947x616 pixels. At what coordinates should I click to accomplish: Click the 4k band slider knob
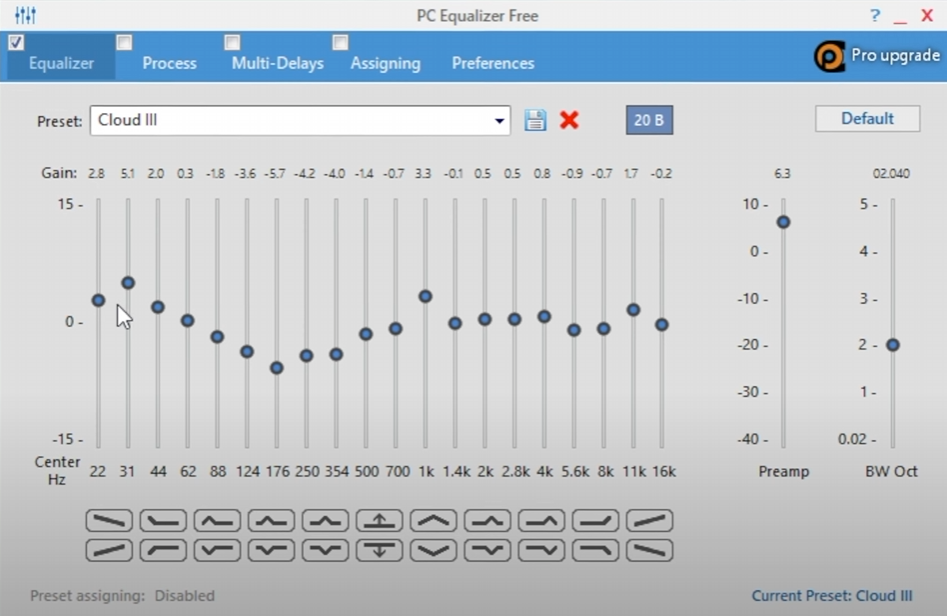click(x=544, y=316)
